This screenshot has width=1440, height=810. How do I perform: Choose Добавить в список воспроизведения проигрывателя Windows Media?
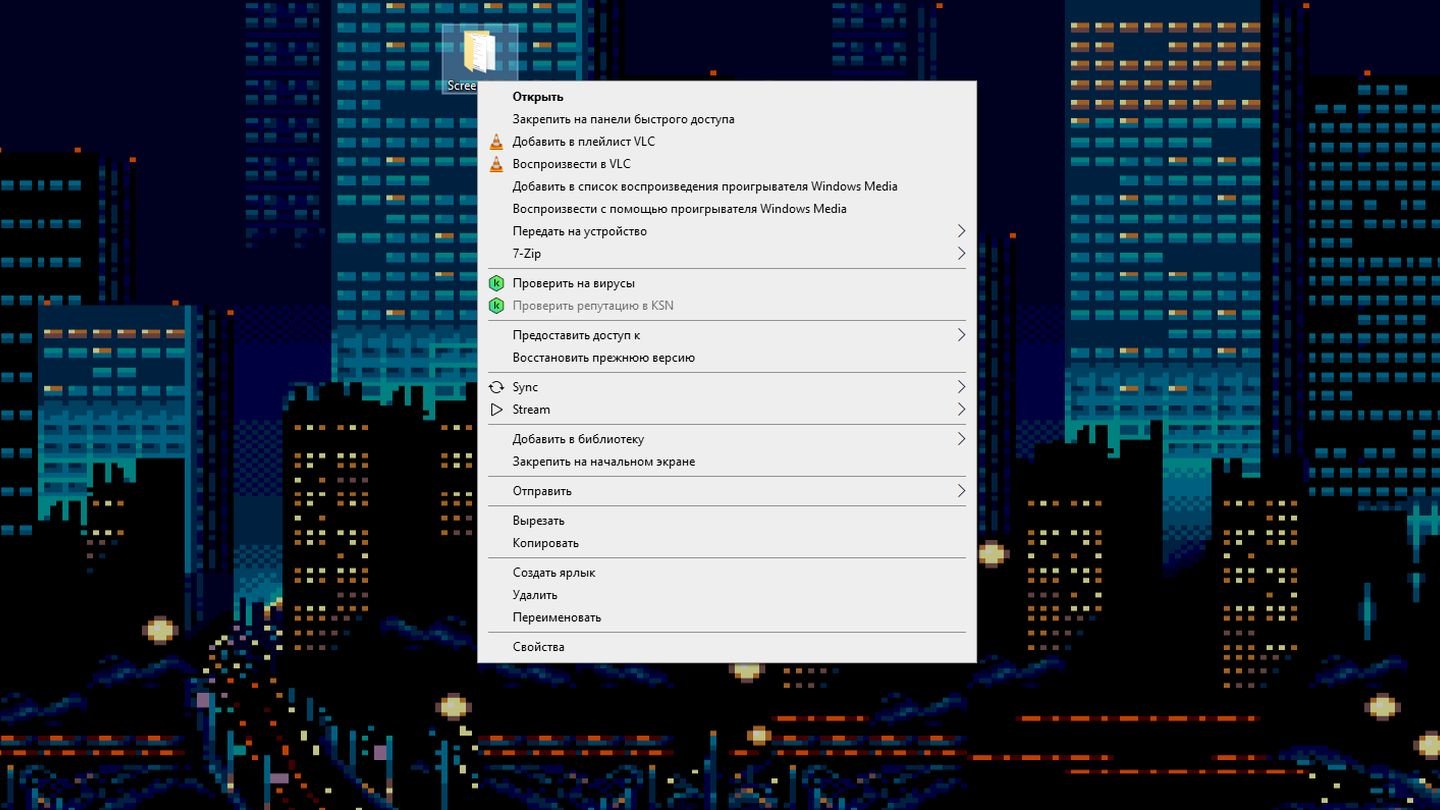tap(727, 186)
